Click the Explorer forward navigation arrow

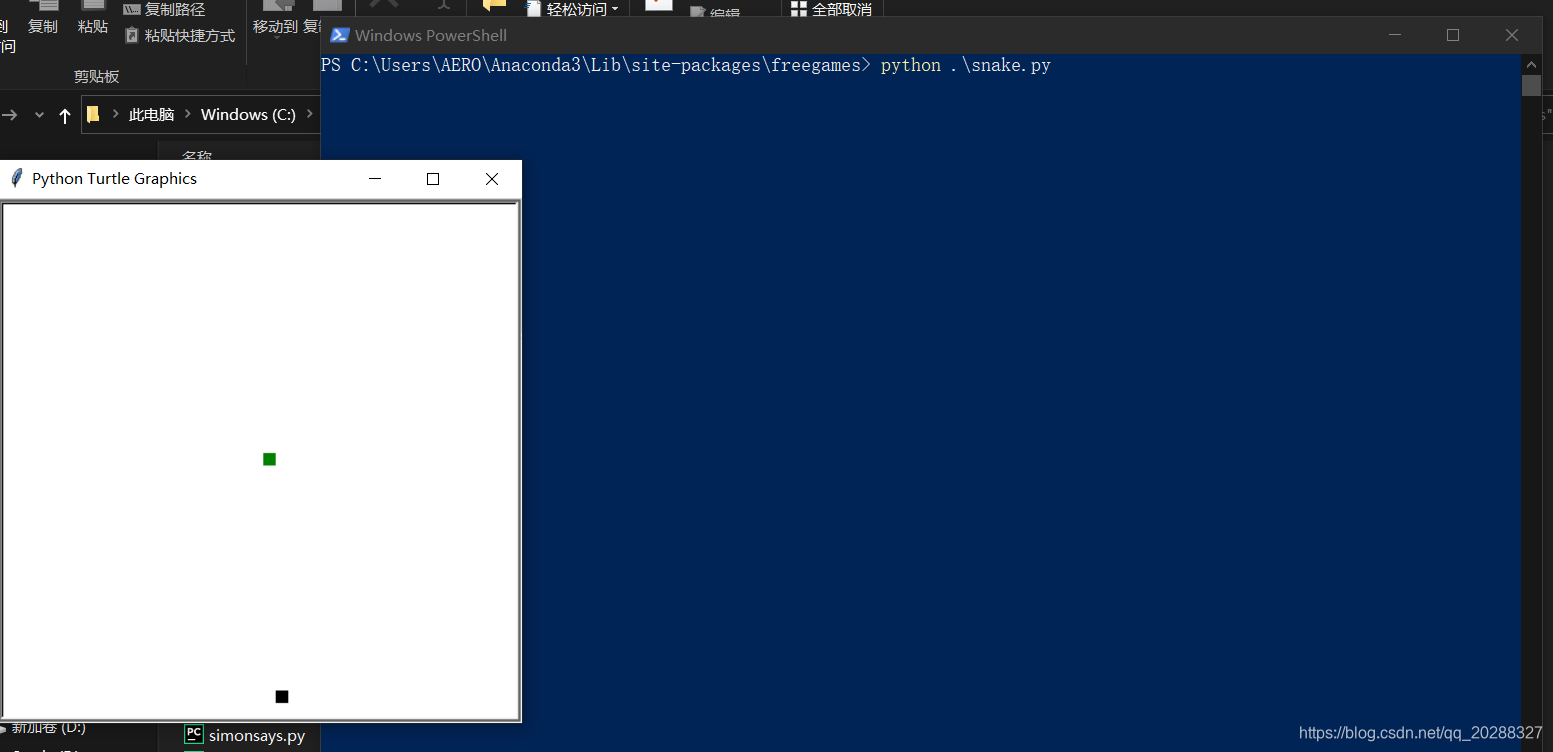coord(10,115)
